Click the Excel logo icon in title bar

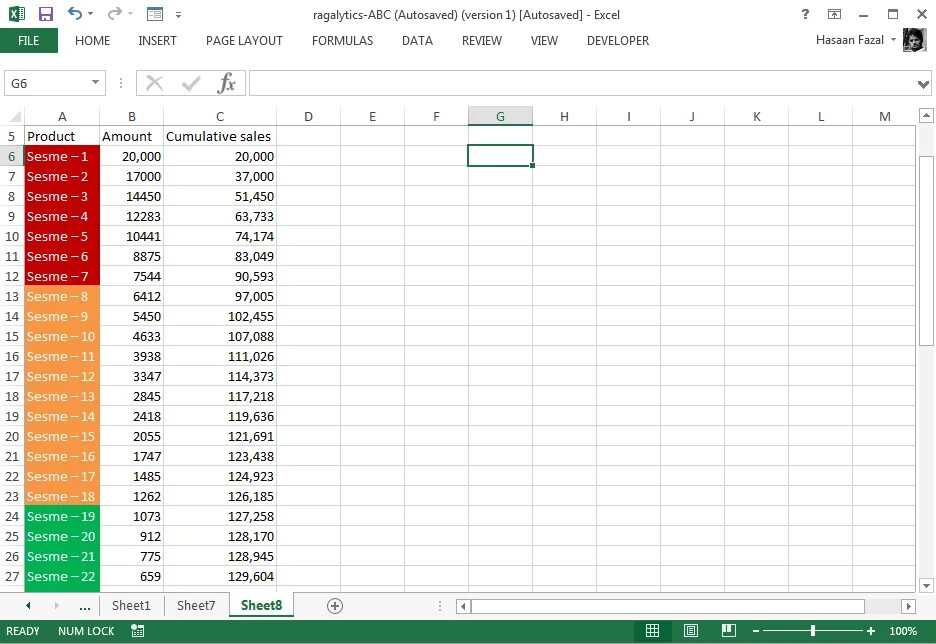click(17, 14)
